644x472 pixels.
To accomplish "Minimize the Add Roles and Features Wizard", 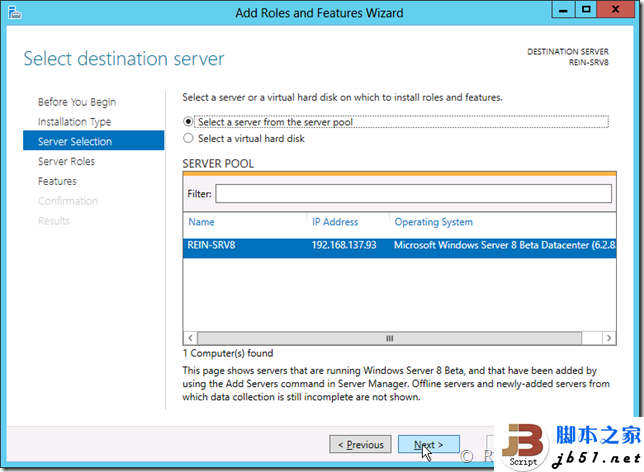I will point(556,11).
